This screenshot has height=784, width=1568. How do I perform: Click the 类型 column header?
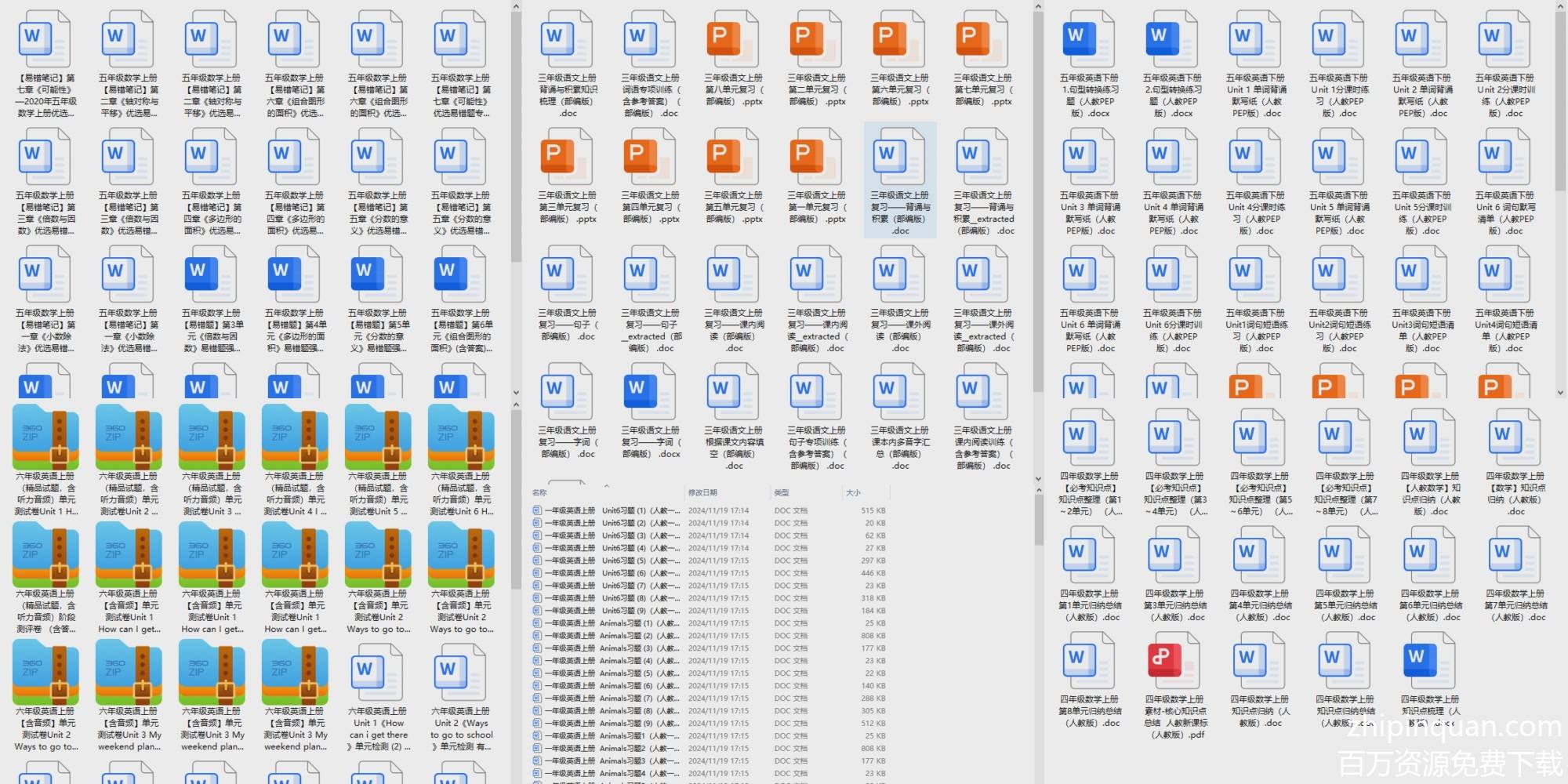pos(782,493)
